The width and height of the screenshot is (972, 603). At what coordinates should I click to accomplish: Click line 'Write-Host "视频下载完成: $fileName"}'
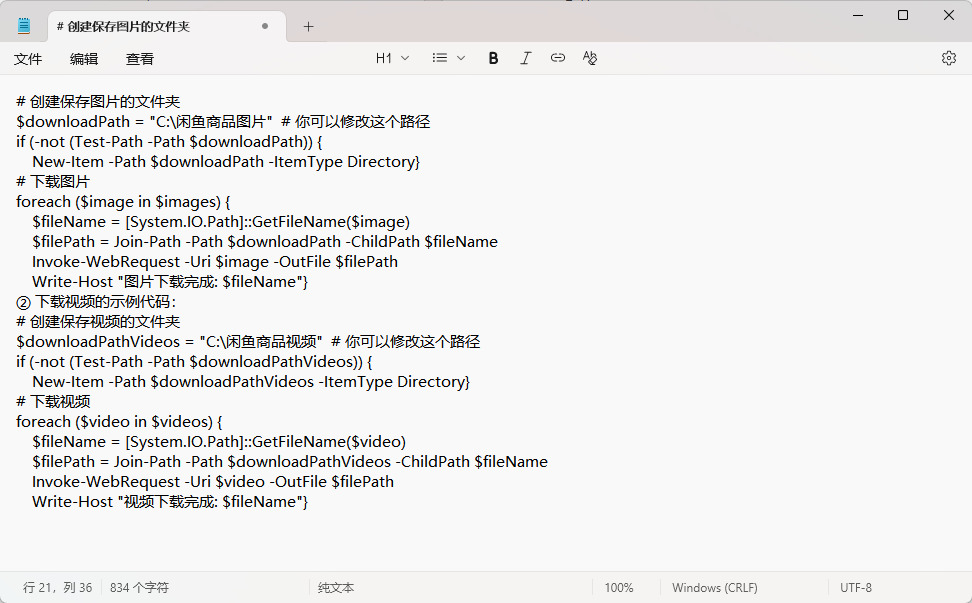click(170, 502)
